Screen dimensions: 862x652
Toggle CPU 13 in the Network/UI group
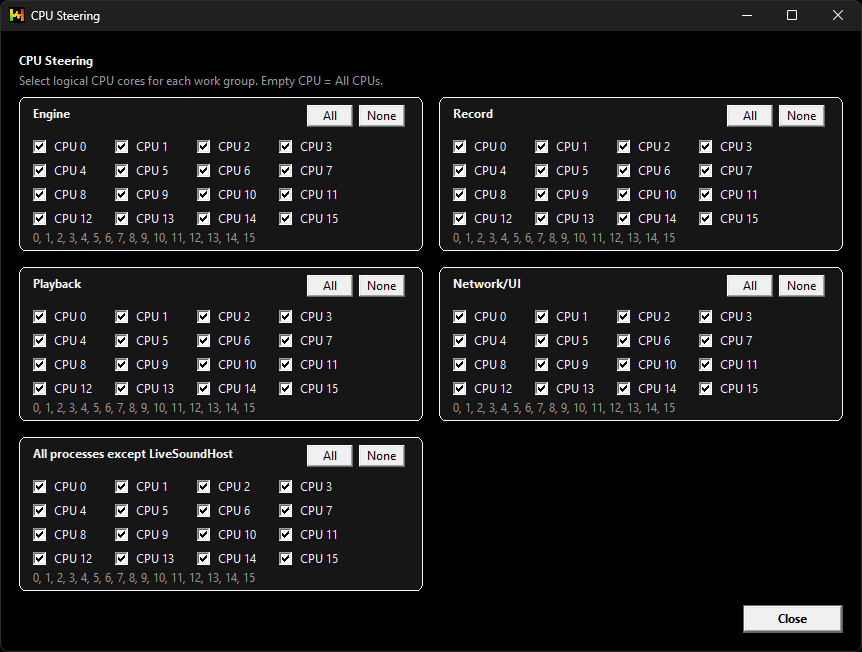(x=541, y=389)
